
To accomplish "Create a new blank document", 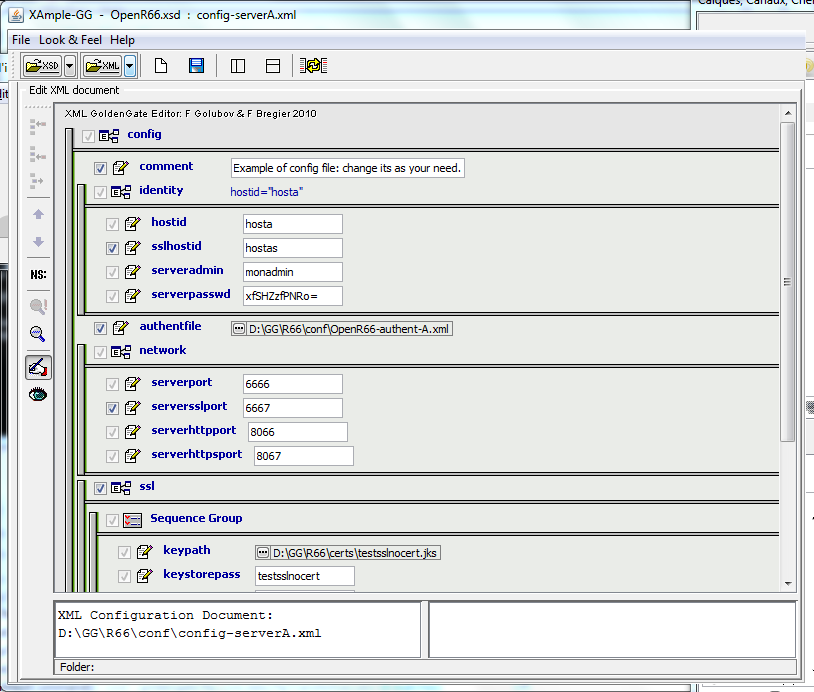I will tap(161, 66).
